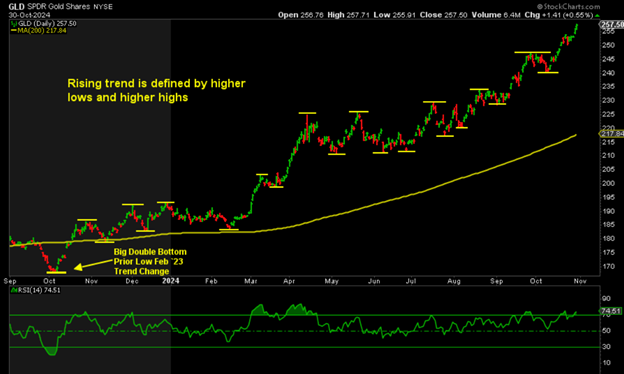
Task: Click the Chg +1.41 (+0.55%) value
Action: pyautogui.click(x=559, y=15)
